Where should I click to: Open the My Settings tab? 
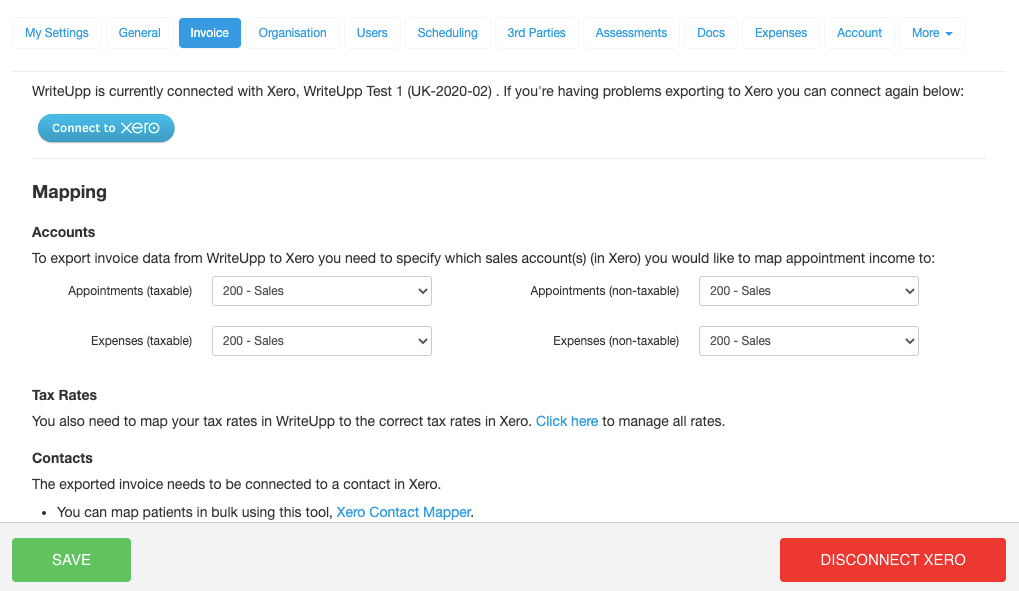coord(57,33)
